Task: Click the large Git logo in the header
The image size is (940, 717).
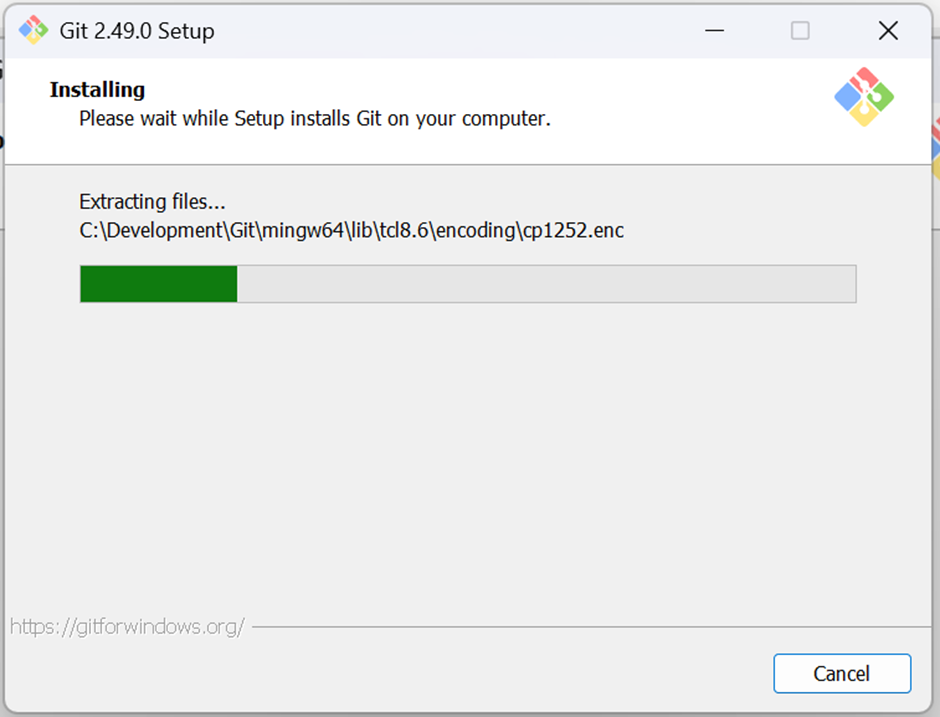Action: [x=864, y=97]
